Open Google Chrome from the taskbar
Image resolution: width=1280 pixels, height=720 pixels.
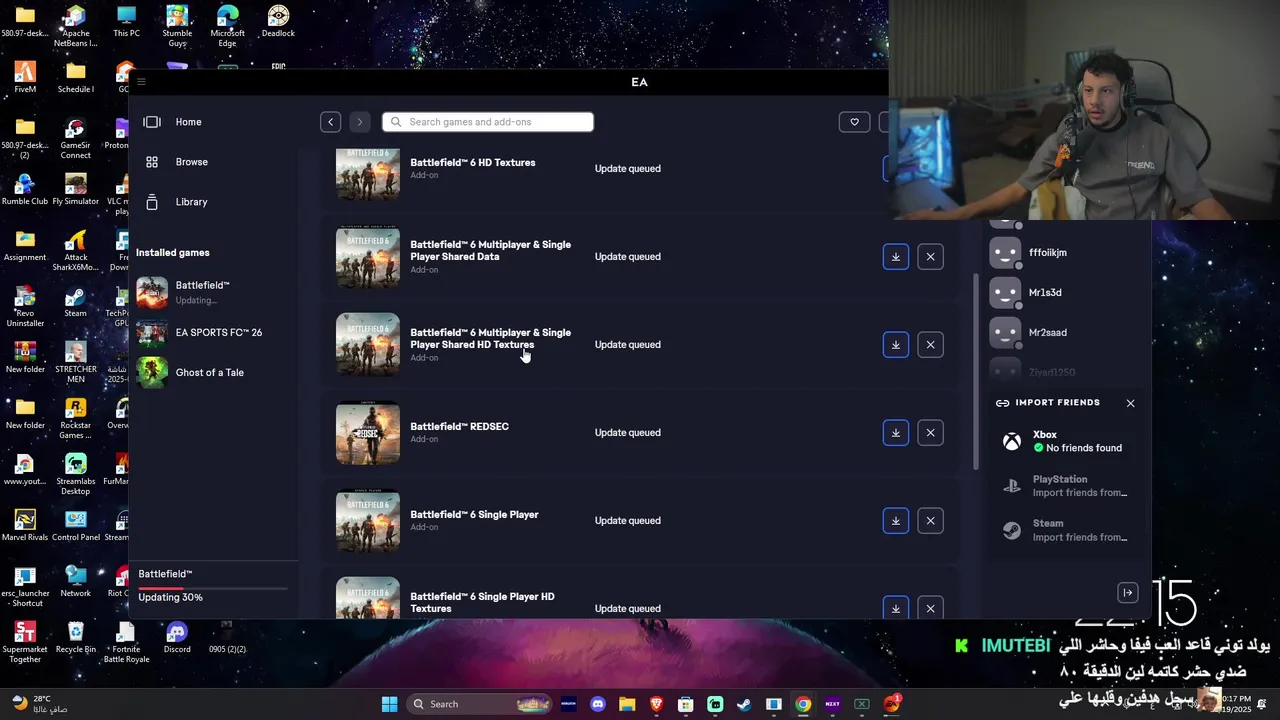(803, 704)
